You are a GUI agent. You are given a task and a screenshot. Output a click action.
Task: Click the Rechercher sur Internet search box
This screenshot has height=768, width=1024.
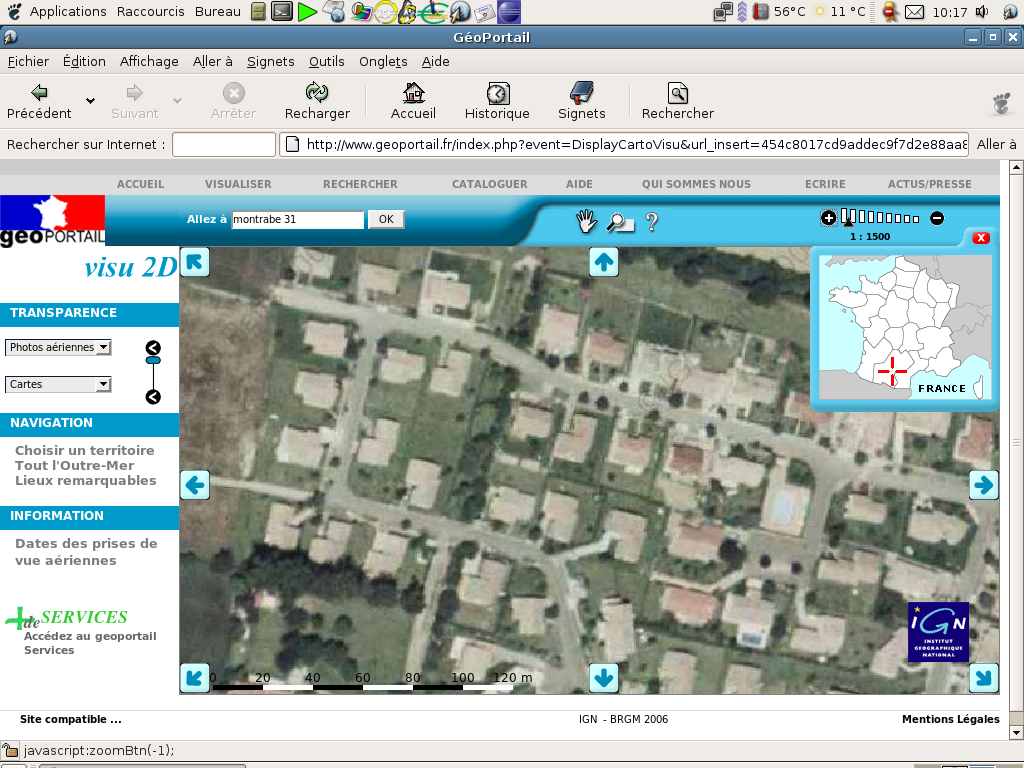tap(223, 144)
